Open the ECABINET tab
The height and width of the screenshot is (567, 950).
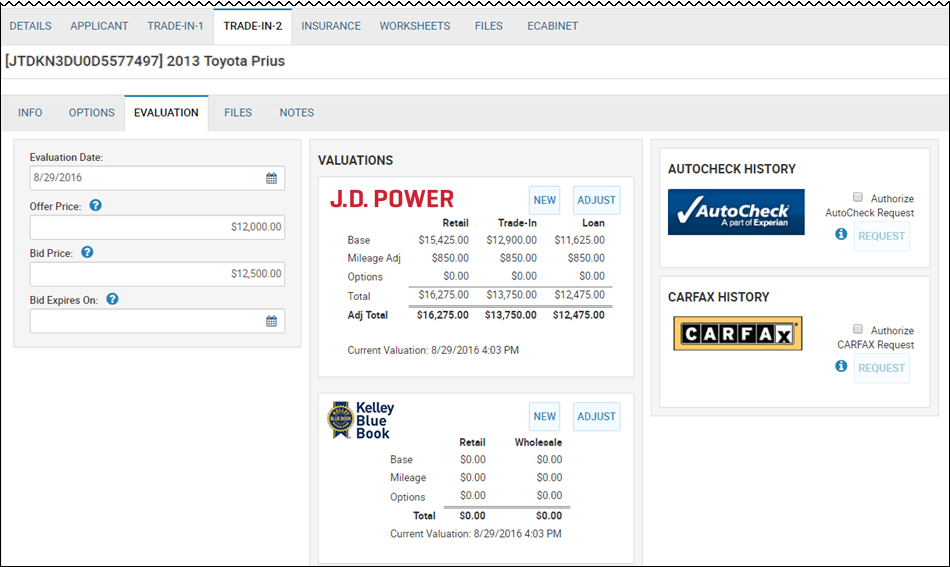click(x=553, y=26)
